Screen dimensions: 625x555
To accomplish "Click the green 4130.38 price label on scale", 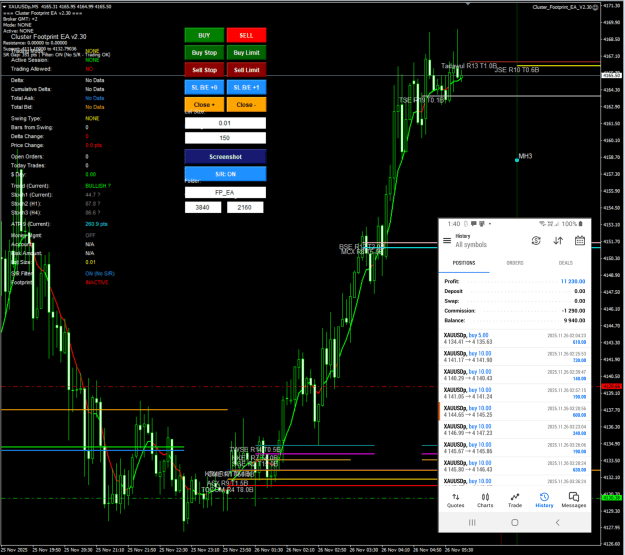I will click(611, 498).
